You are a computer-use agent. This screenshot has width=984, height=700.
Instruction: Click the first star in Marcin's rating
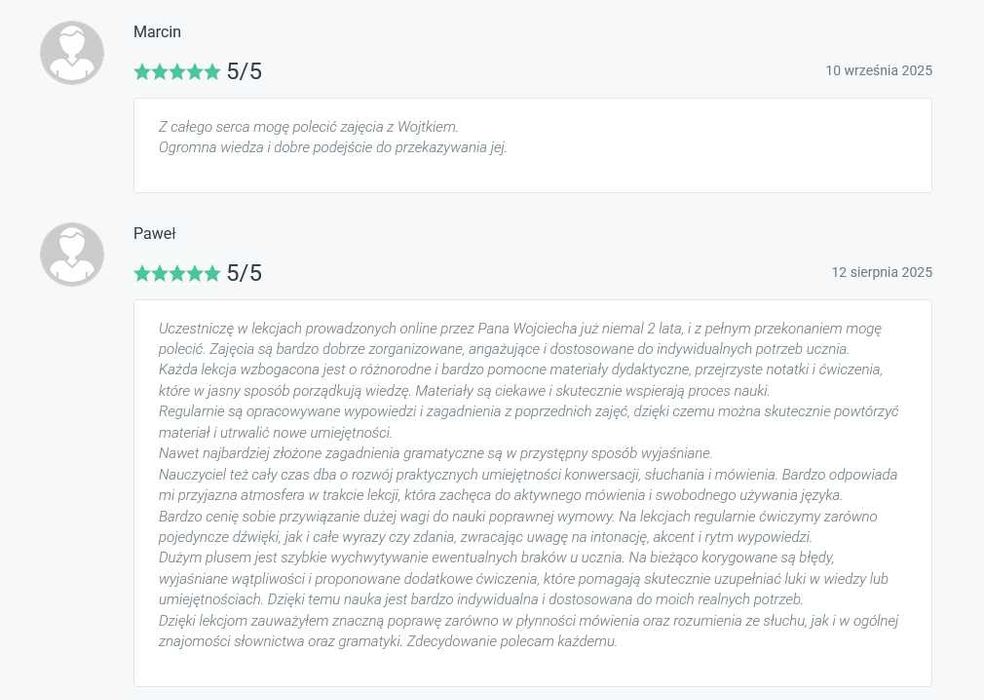point(142,72)
